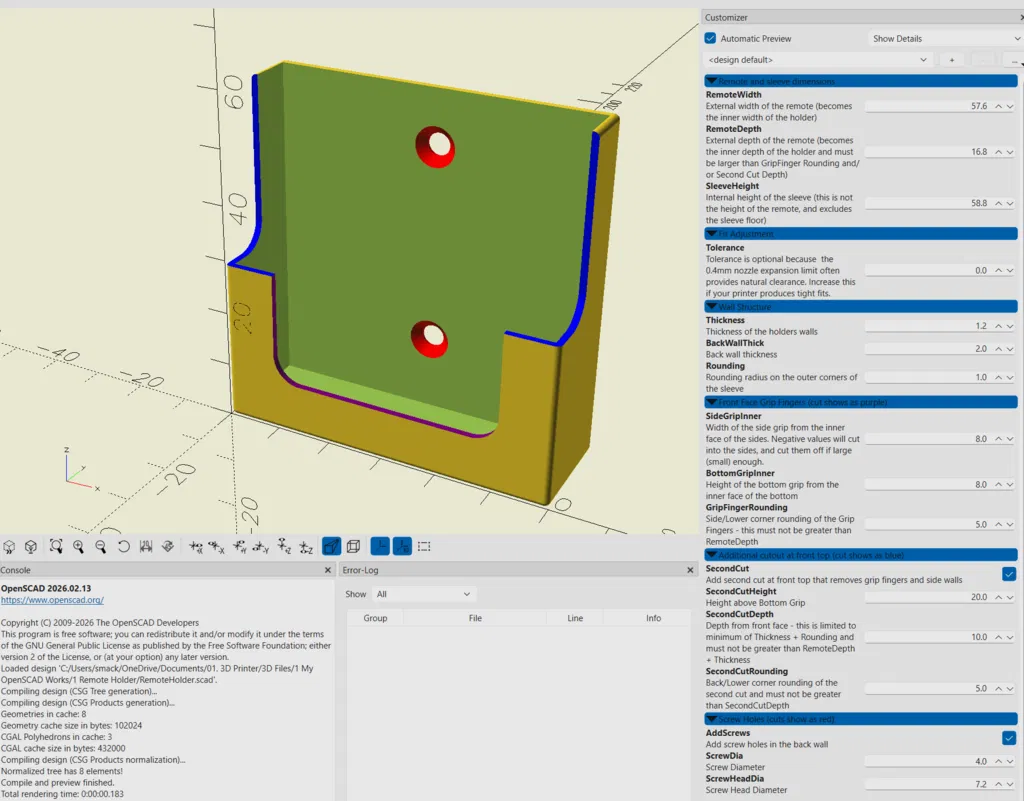Sort Error-Log by the File column
The height and width of the screenshot is (801, 1024).
click(x=475, y=618)
